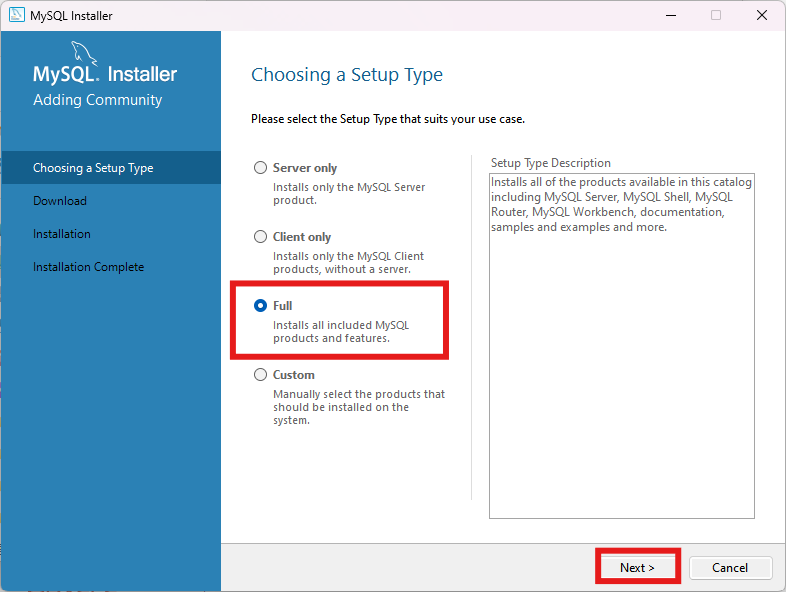Select the Client only radio button
The height and width of the screenshot is (592, 786).
click(260, 237)
